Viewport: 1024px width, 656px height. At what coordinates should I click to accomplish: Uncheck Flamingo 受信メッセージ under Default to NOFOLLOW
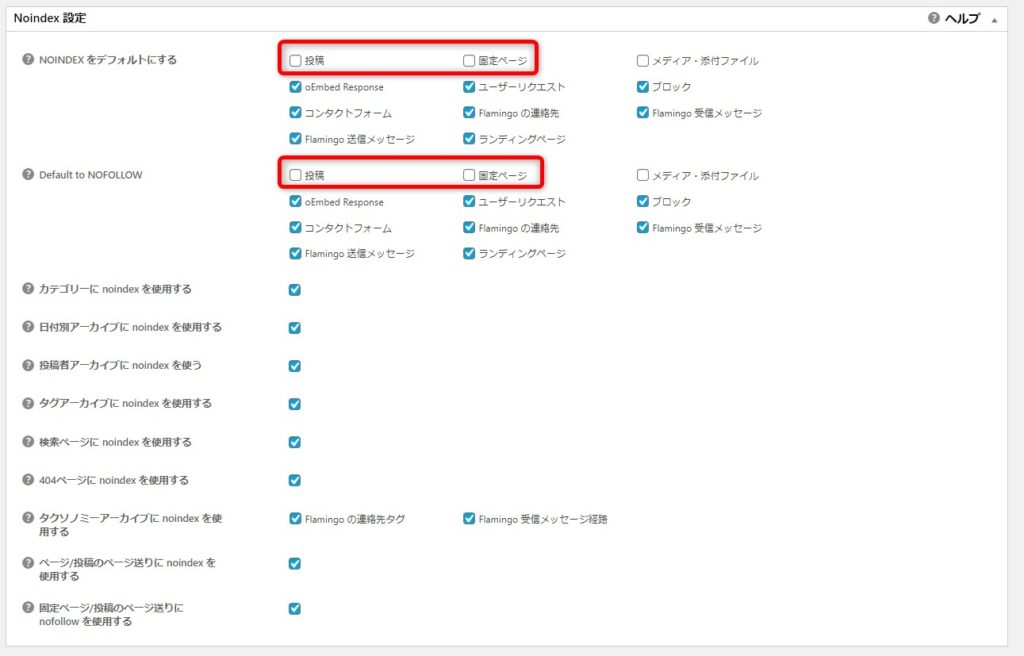643,227
